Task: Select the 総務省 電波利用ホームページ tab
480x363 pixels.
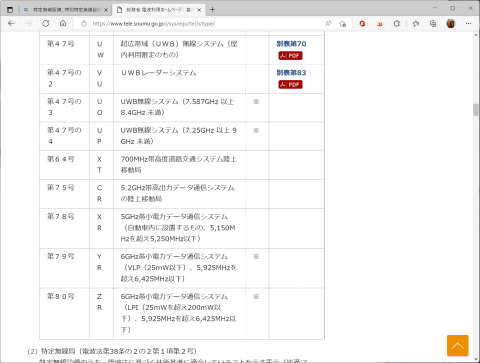Action: [x=159, y=10]
